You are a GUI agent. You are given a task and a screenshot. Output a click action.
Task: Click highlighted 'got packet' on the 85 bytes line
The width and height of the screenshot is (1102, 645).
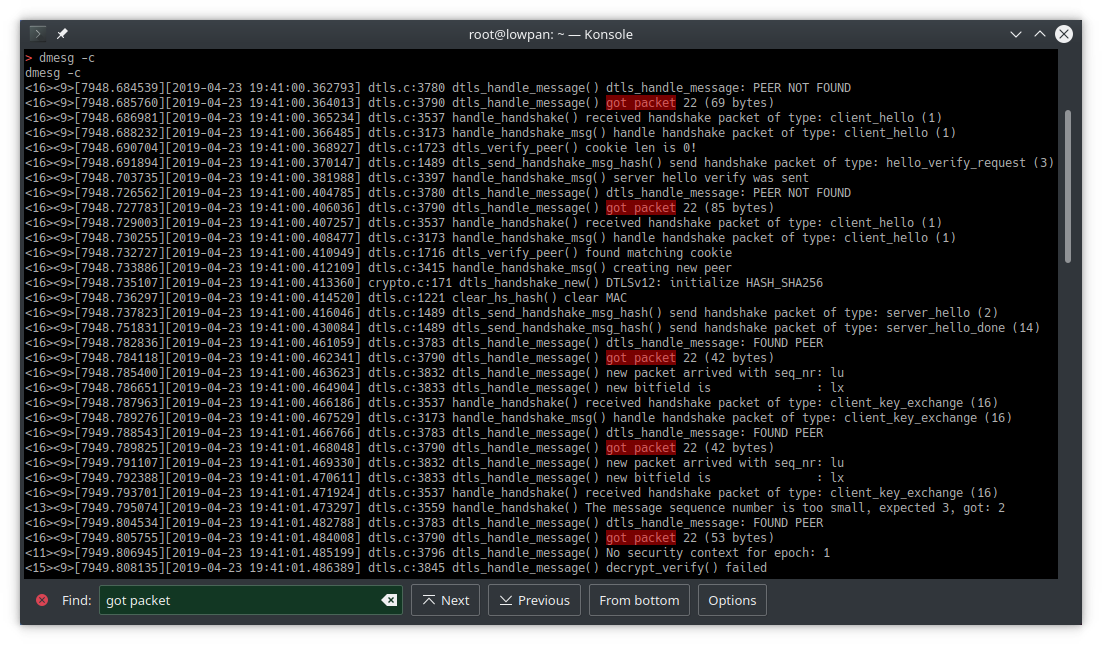coord(640,208)
